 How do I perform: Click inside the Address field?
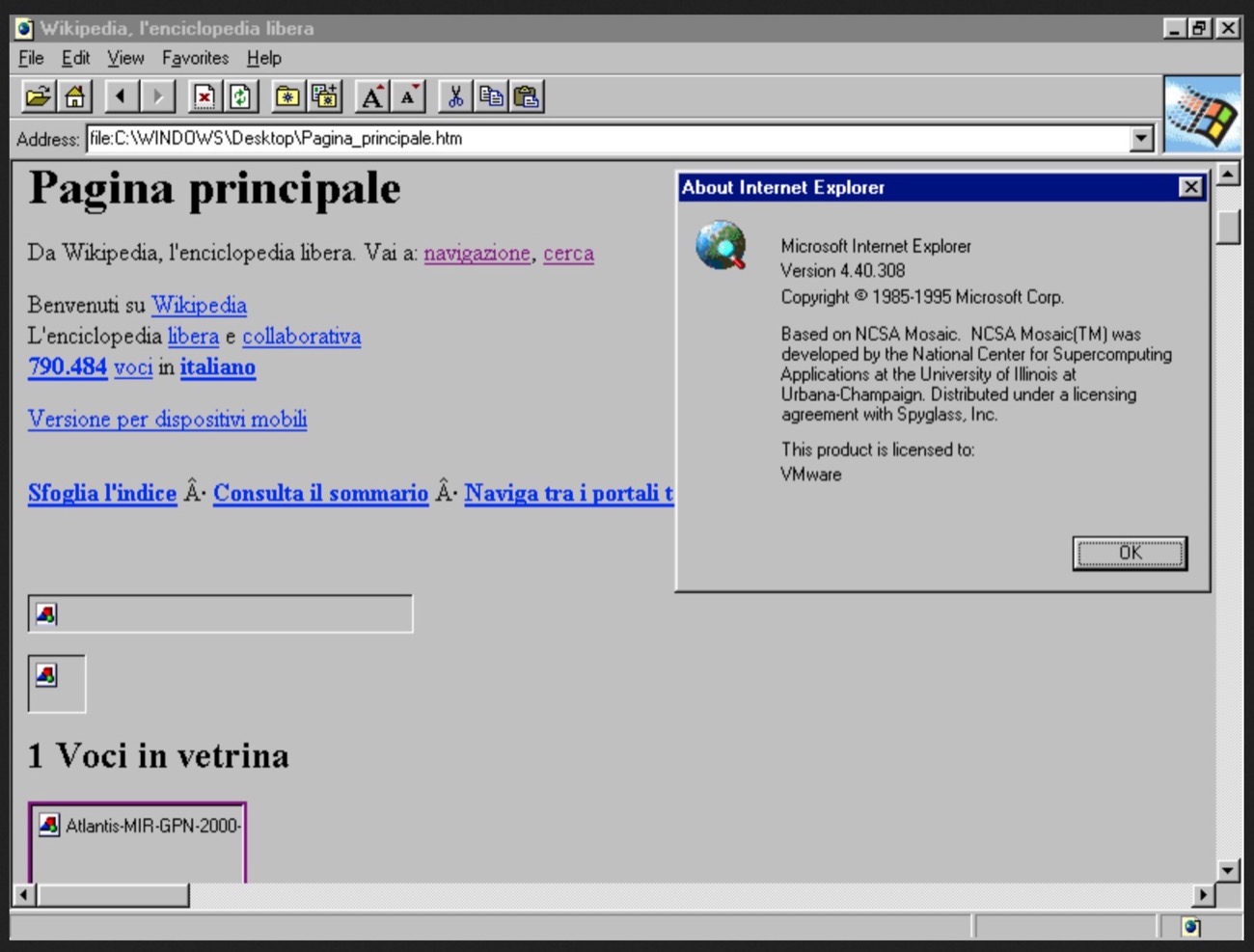(x=608, y=139)
